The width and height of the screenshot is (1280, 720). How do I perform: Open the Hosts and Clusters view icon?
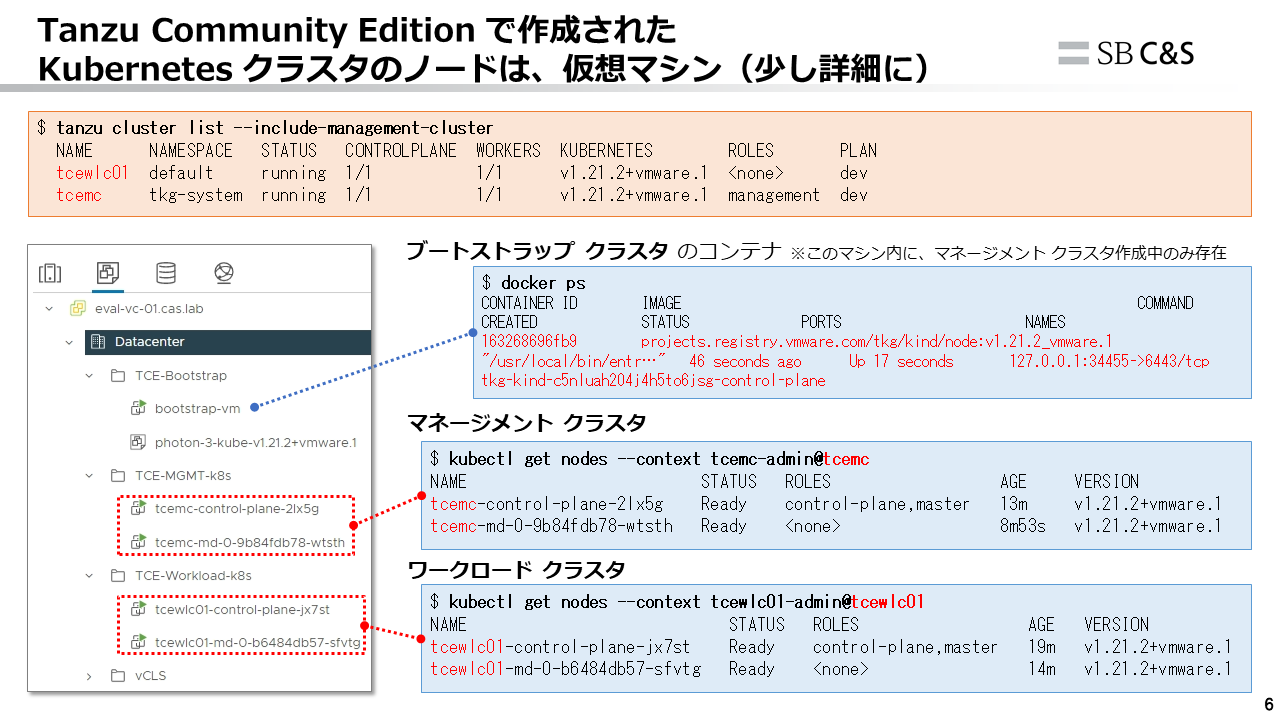pyautogui.click(x=50, y=273)
